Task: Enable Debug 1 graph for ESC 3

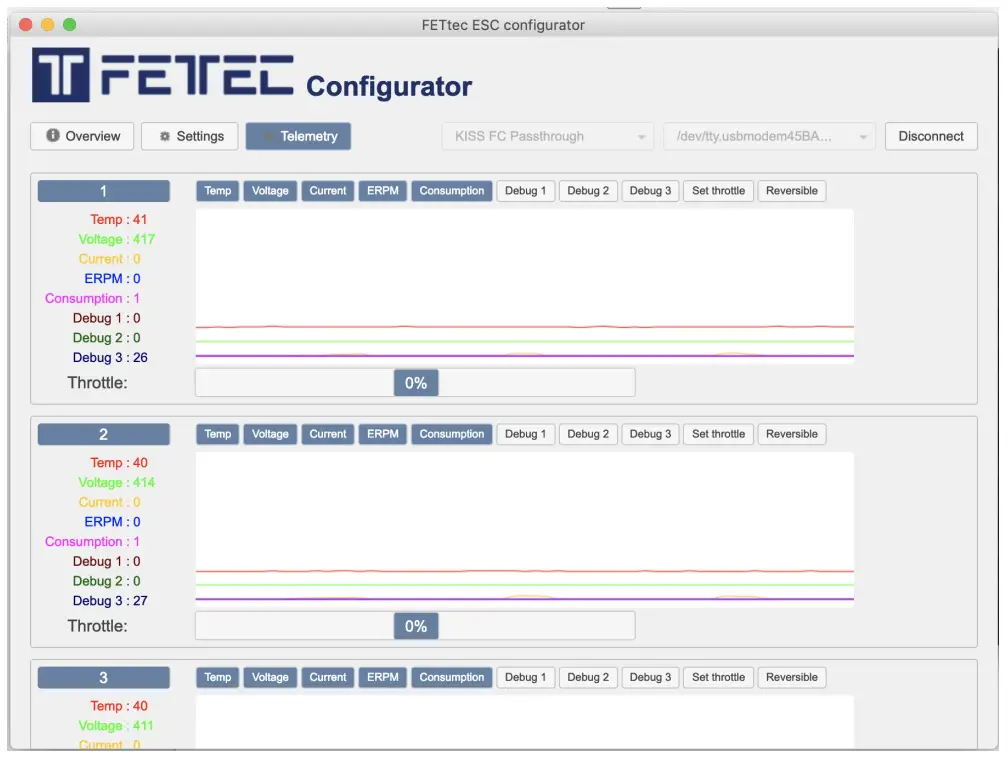Action: (x=525, y=677)
